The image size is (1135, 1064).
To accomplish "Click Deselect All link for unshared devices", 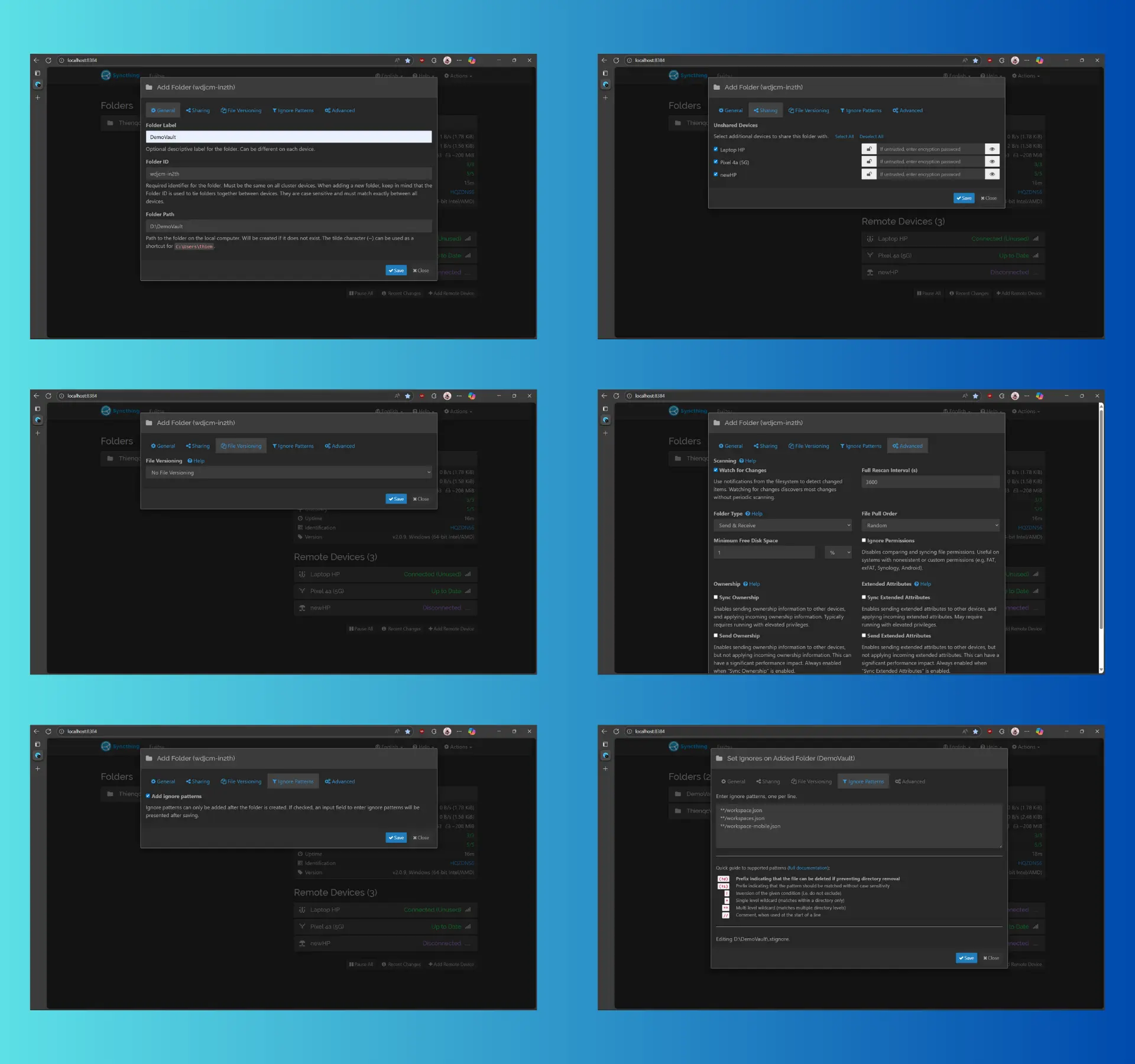I will tap(871, 137).
